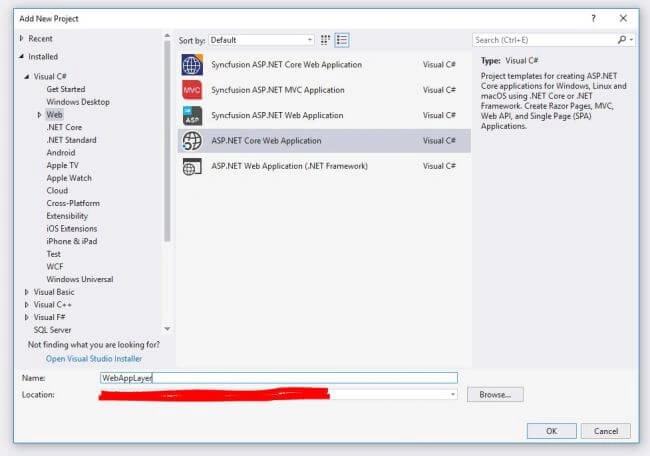The image size is (650, 456).
Task: Click the category tree scrollbar thumb
Action: coord(167,141)
